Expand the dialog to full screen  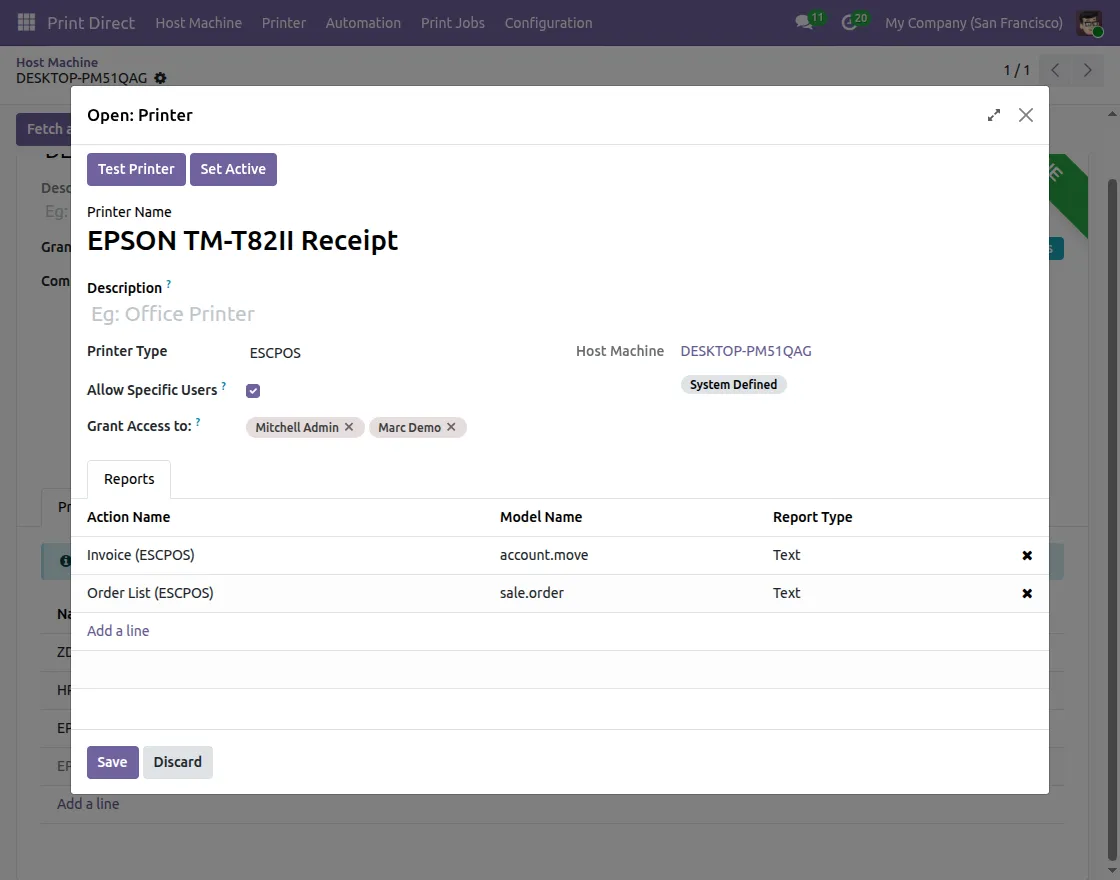click(x=993, y=115)
